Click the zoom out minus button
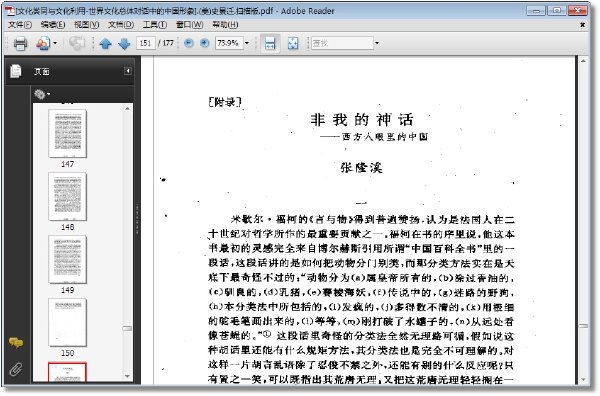600x396 pixels. click(x=188, y=43)
